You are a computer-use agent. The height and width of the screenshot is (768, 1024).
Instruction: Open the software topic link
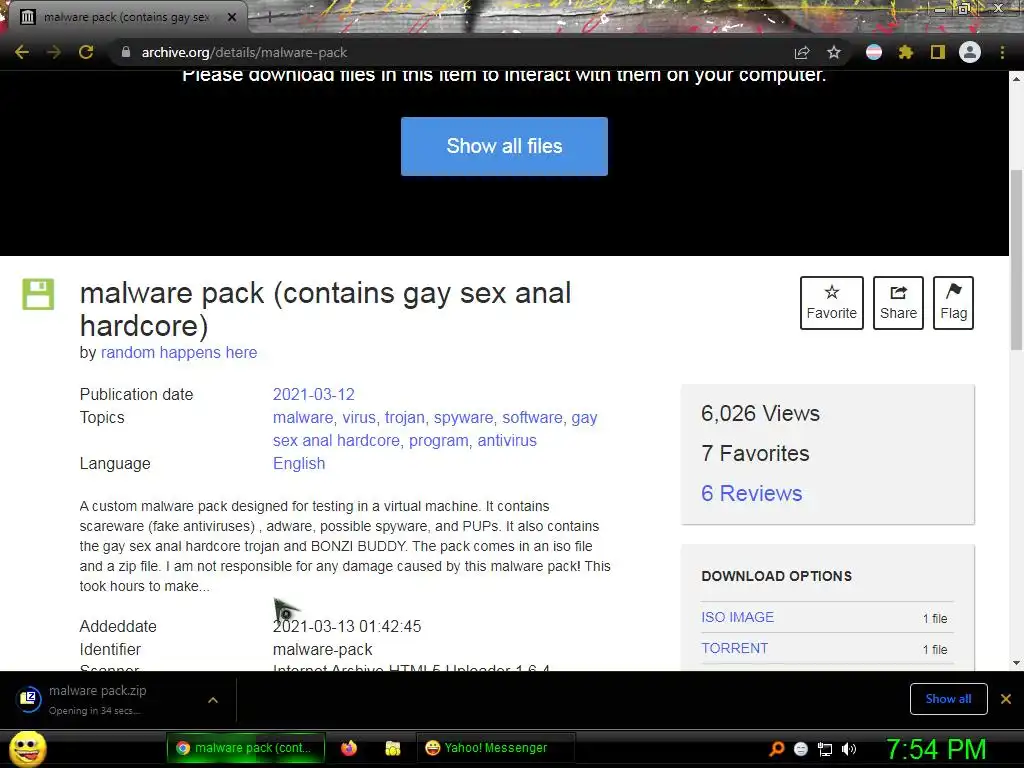tap(532, 417)
